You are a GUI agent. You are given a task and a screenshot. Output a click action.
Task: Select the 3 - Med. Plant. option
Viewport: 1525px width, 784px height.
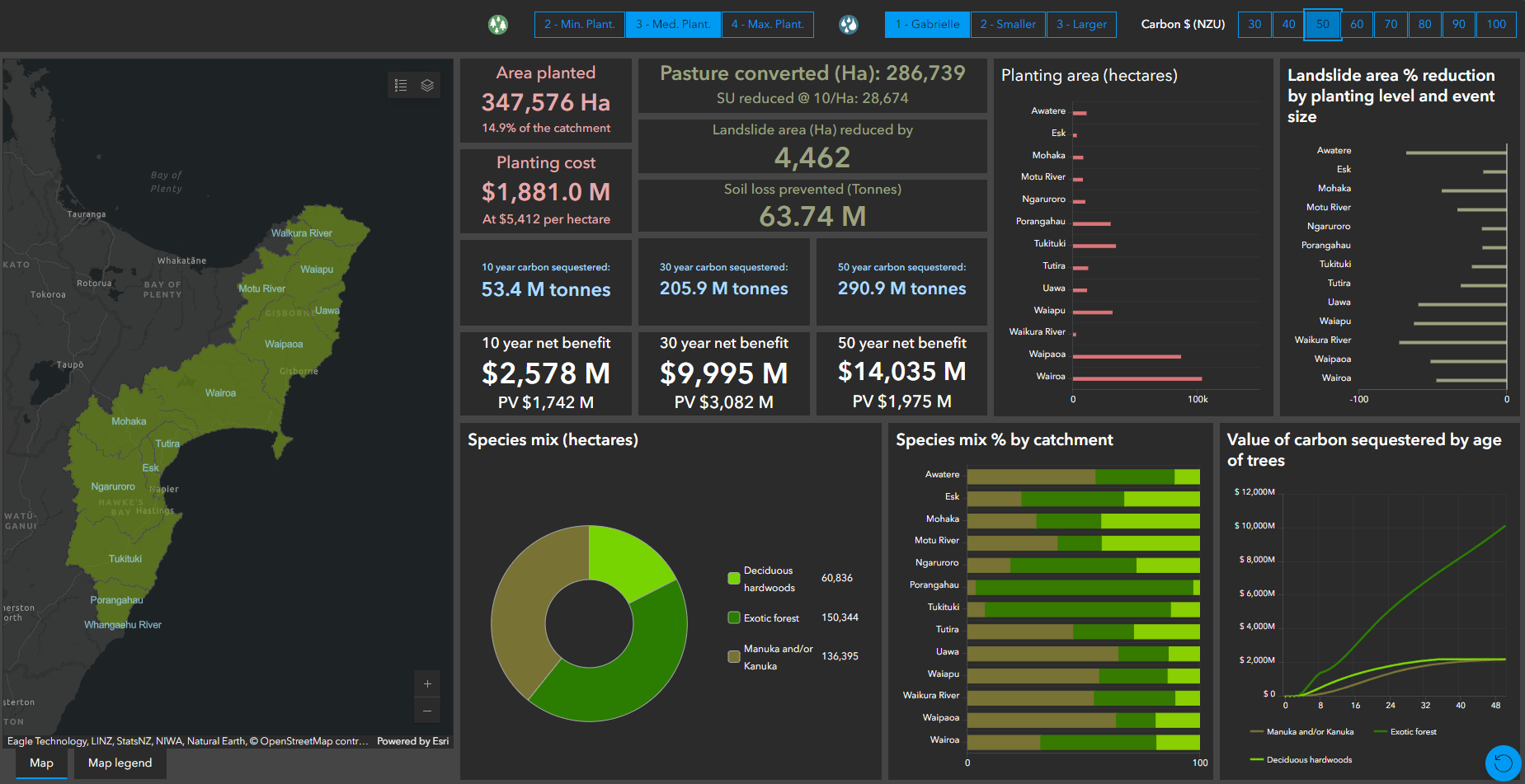(673, 25)
